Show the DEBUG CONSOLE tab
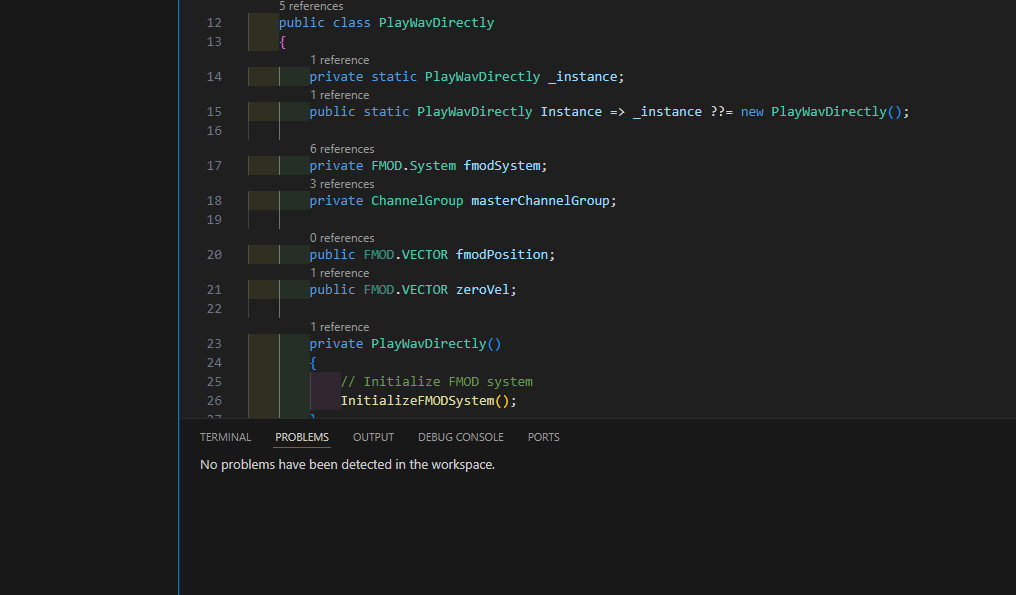This screenshot has height=595, width=1016. coord(460,437)
